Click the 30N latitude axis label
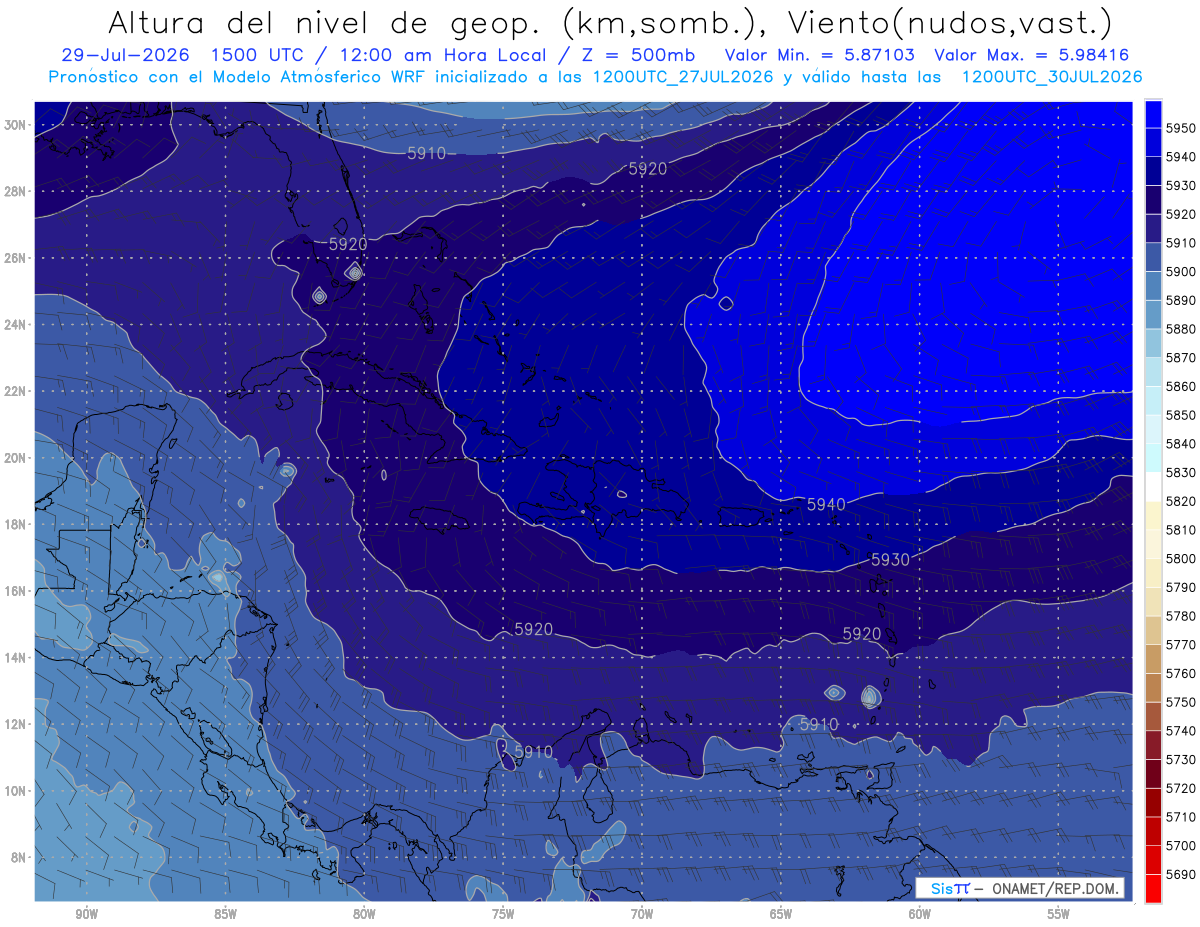 click(17, 125)
